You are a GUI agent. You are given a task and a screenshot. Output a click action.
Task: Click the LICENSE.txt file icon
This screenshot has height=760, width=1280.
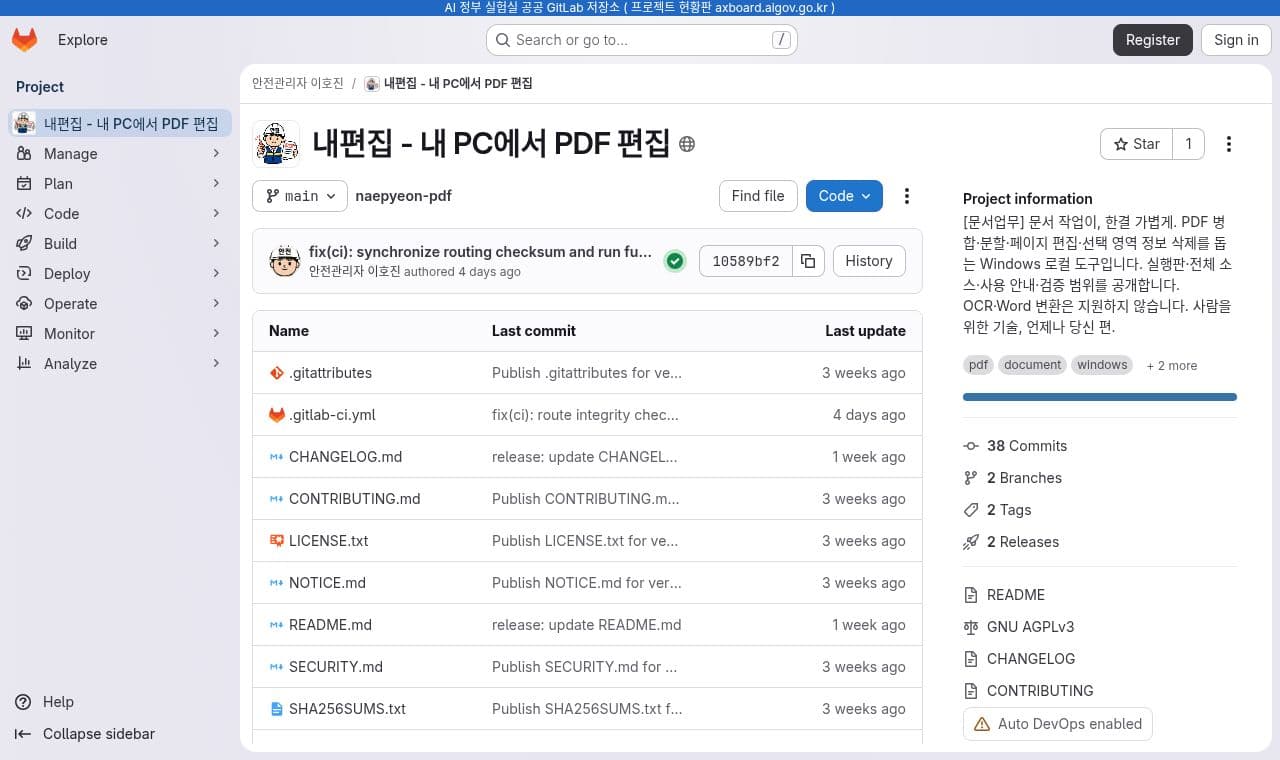277,541
